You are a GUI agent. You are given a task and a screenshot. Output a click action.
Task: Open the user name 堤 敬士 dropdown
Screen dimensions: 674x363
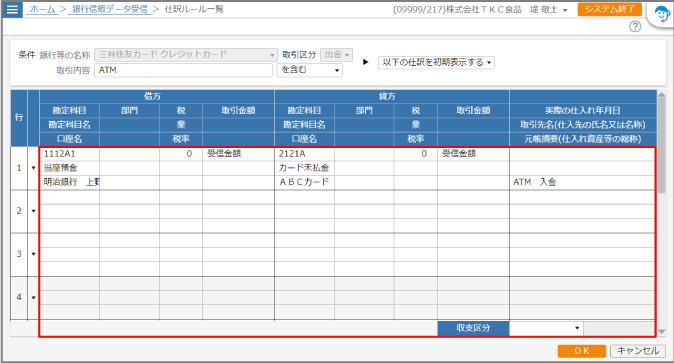[548, 9]
